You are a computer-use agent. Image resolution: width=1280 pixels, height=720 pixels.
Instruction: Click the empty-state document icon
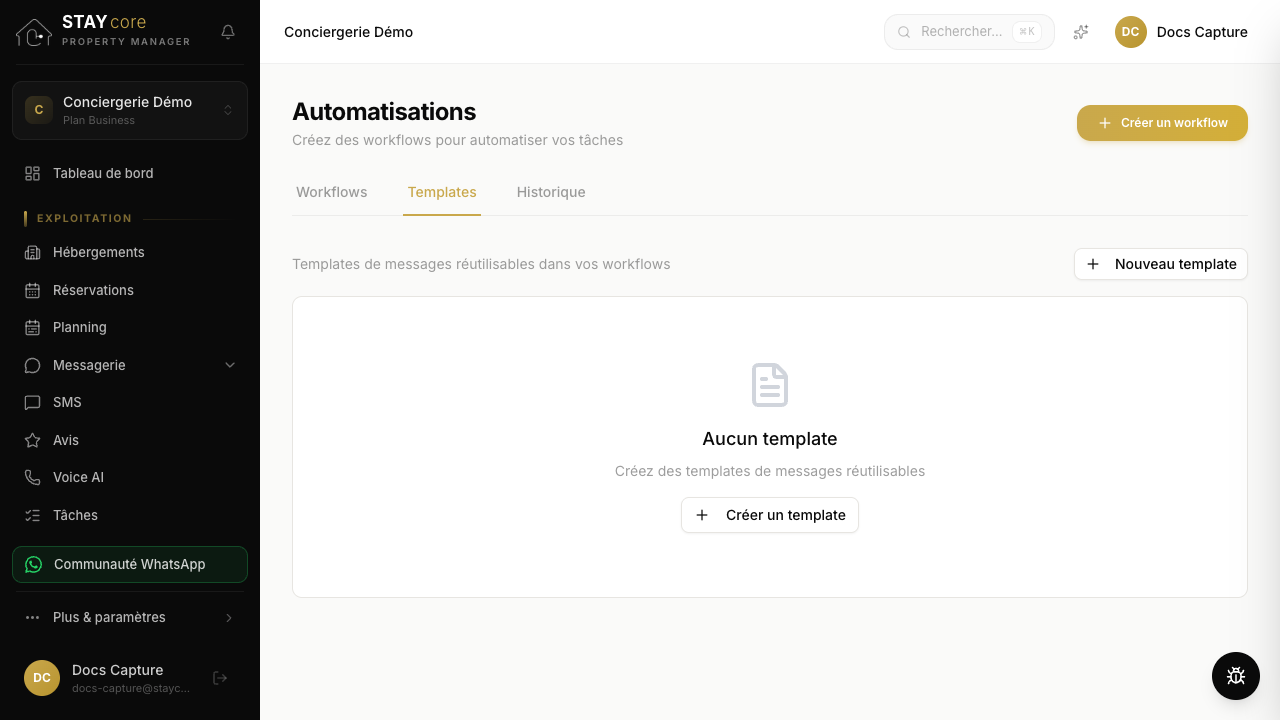tap(770, 385)
